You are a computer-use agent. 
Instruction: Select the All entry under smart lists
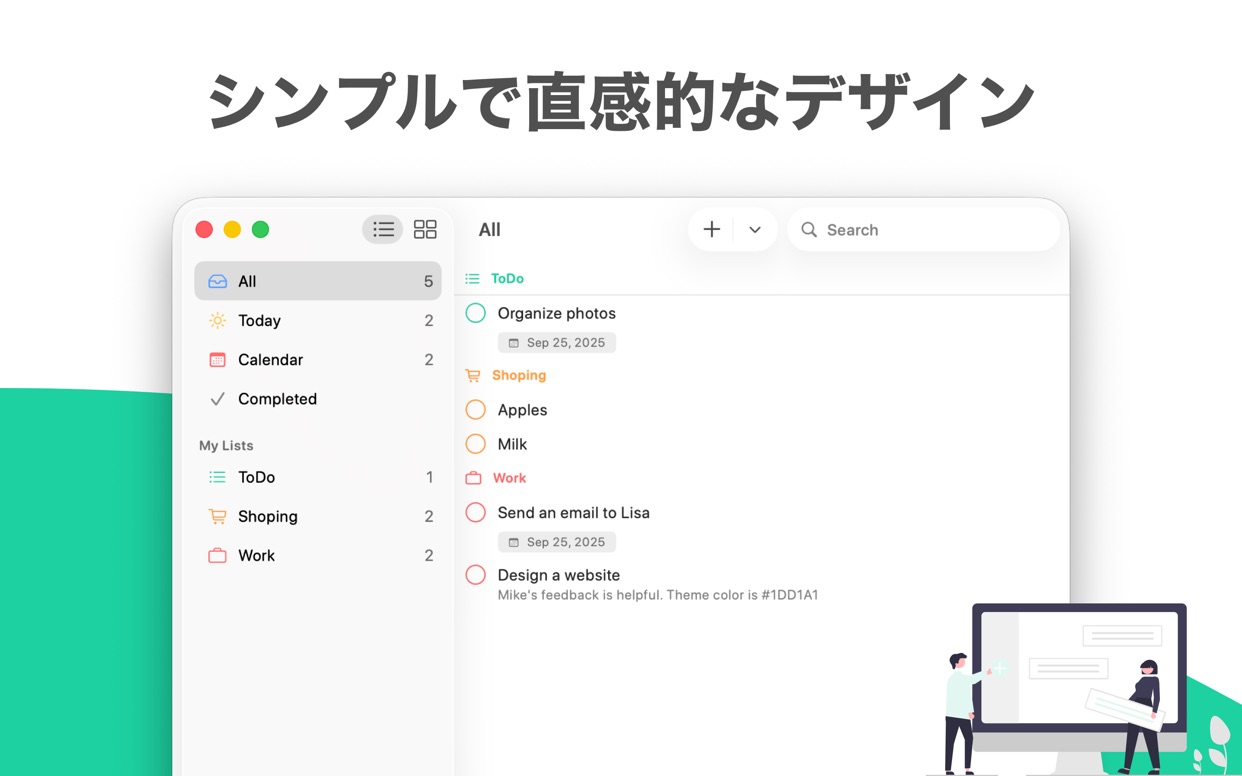pyautogui.click(x=247, y=281)
